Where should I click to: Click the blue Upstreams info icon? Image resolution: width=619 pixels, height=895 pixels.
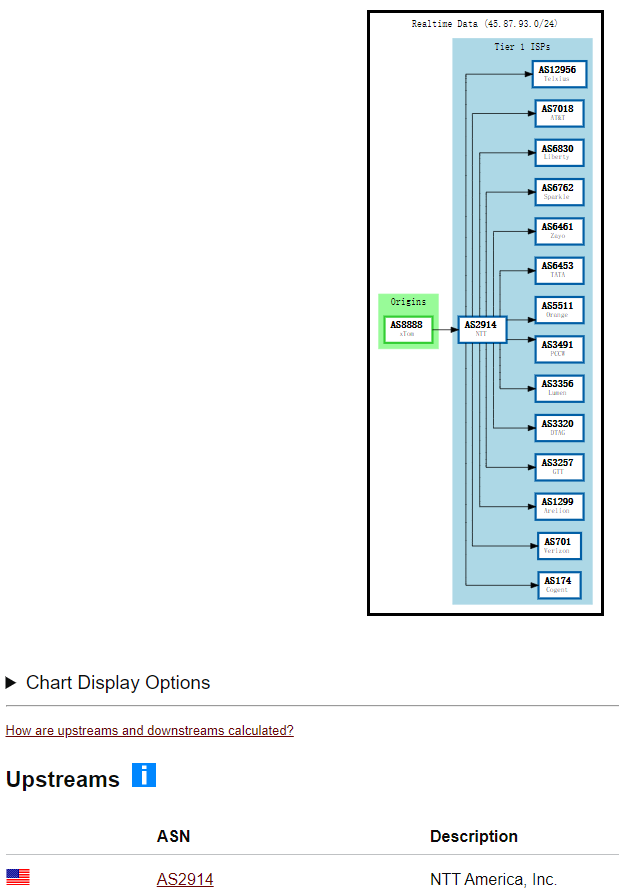tap(144, 775)
